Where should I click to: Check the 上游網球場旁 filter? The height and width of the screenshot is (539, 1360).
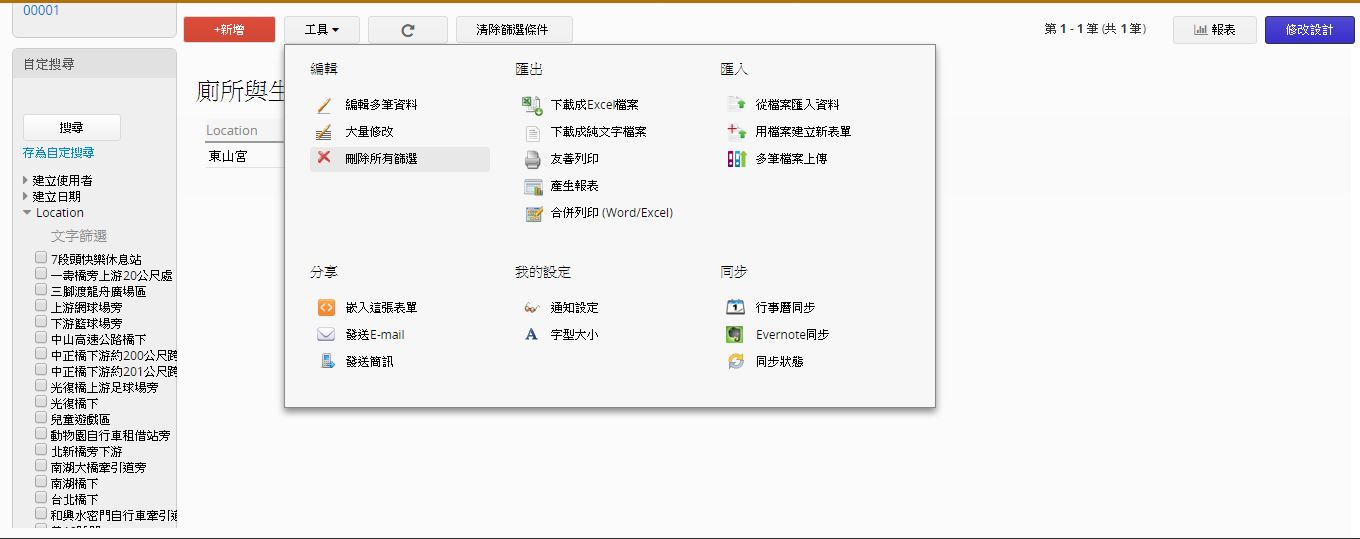point(41,306)
